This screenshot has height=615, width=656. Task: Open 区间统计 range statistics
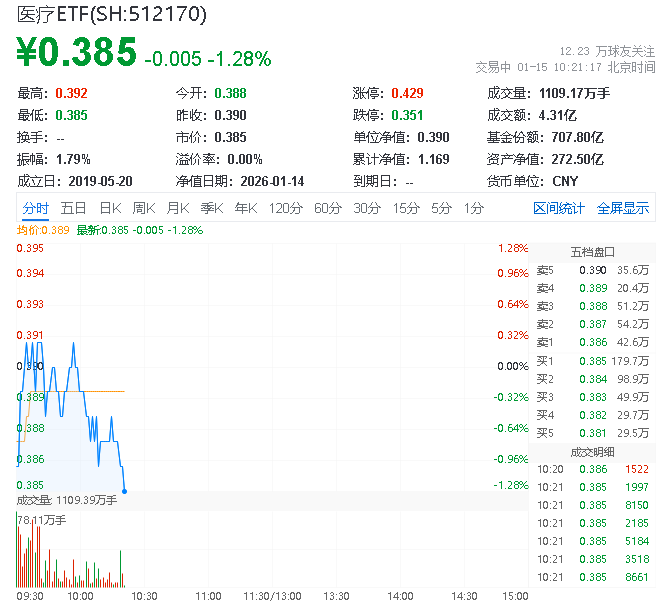[559, 208]
